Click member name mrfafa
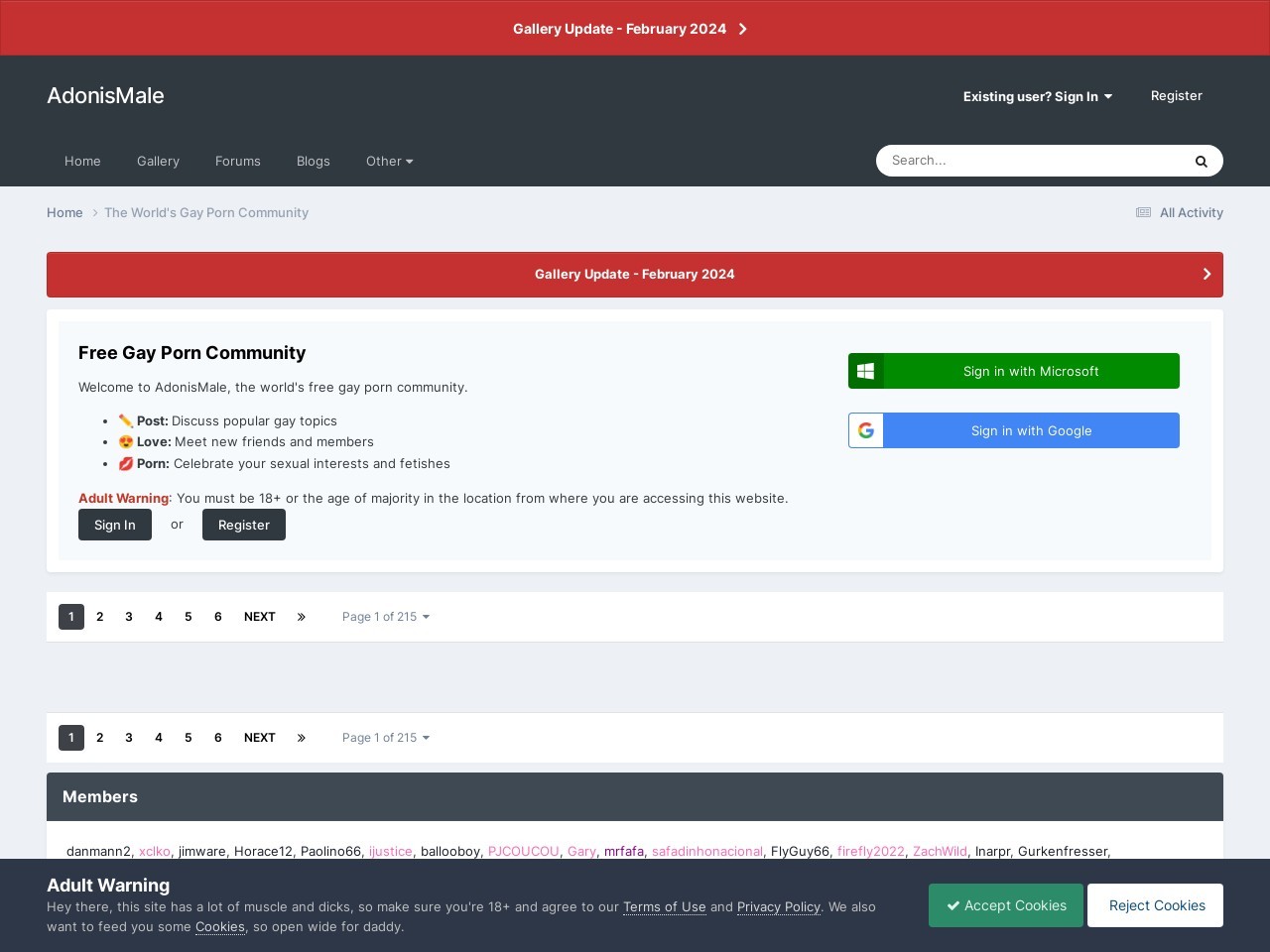 tap(624, 851)
